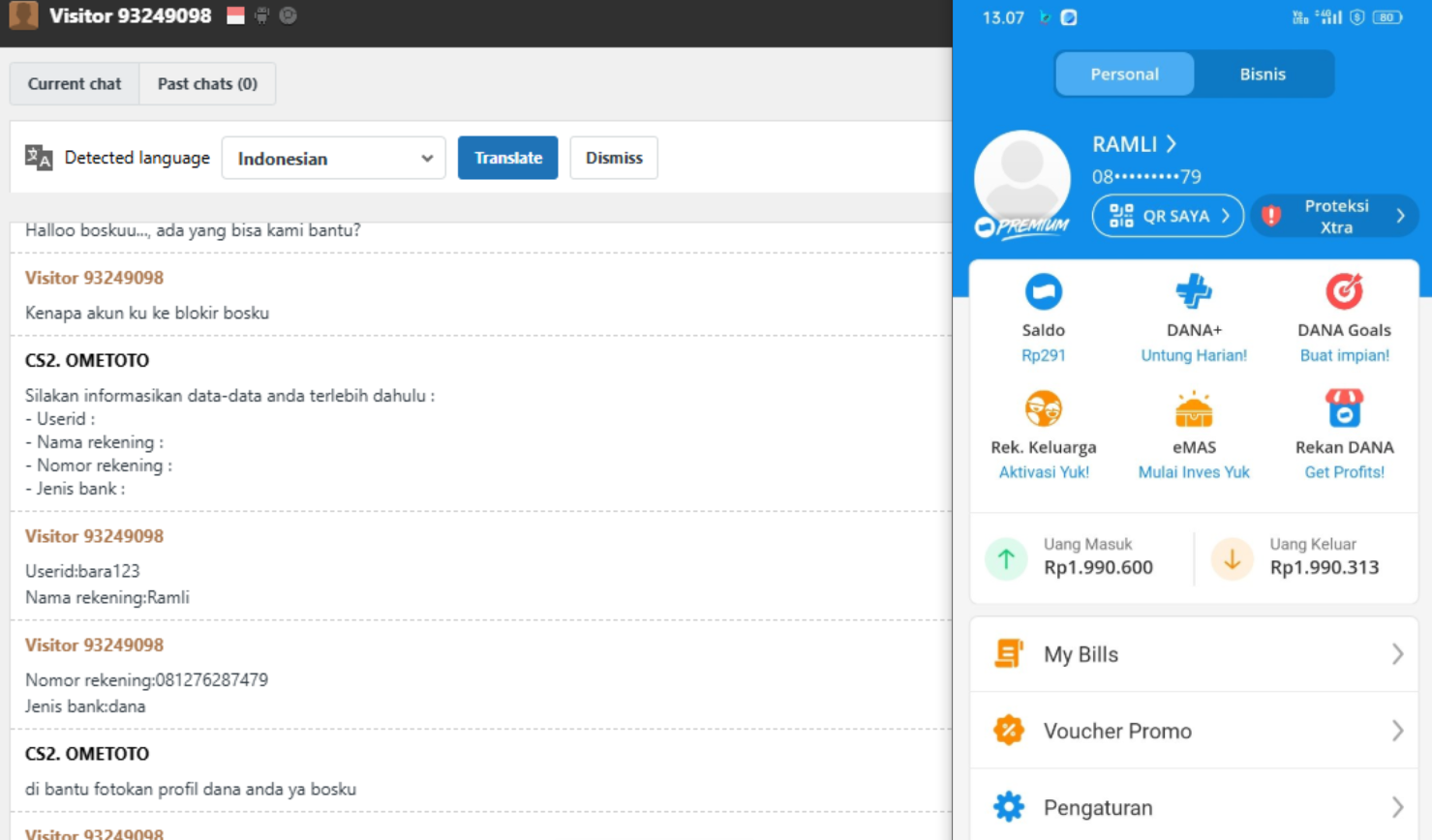Tap the DANA profile picture
The width and height of the screenshot is (1432, 840).
(1022, 179)
